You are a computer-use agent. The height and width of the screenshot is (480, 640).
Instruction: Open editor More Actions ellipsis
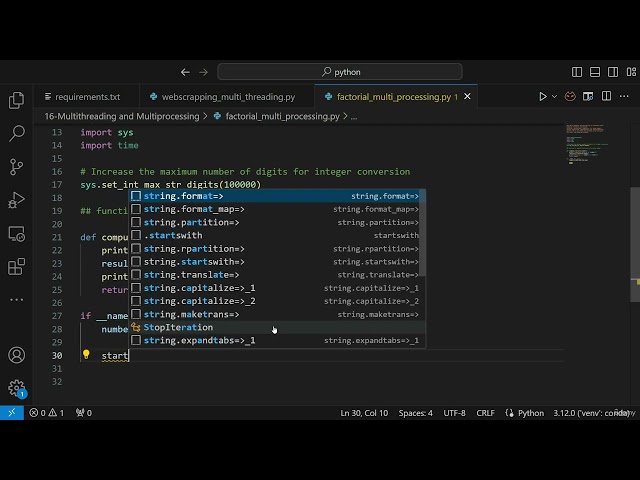pos(624,96)
